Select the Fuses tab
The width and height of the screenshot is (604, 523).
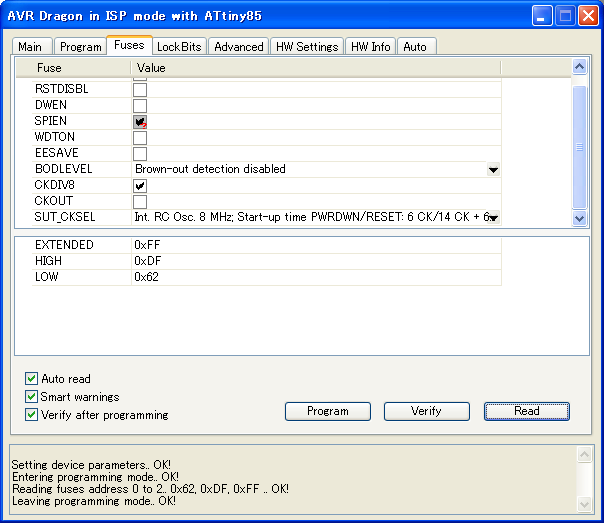click(129, 45)
